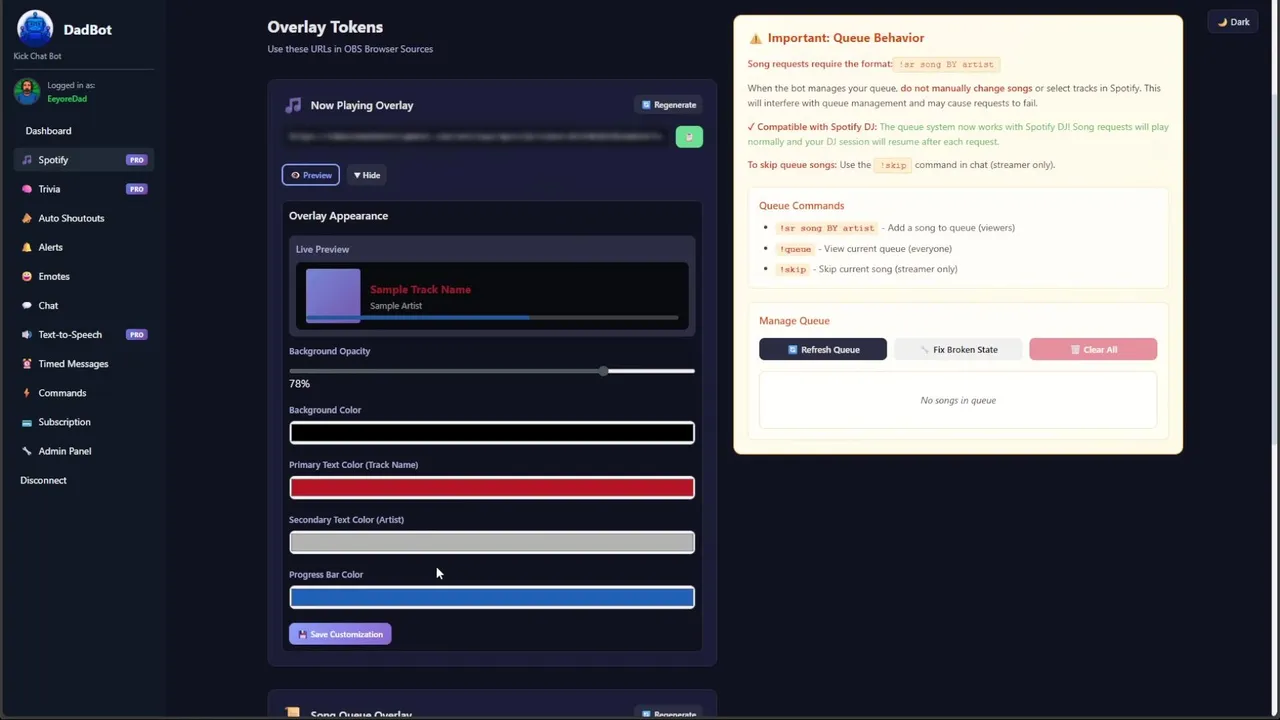Open the Primary Text Color red swatch
Image resolution: width=1280 pixels, height=720 pixels.
[492, 487]
